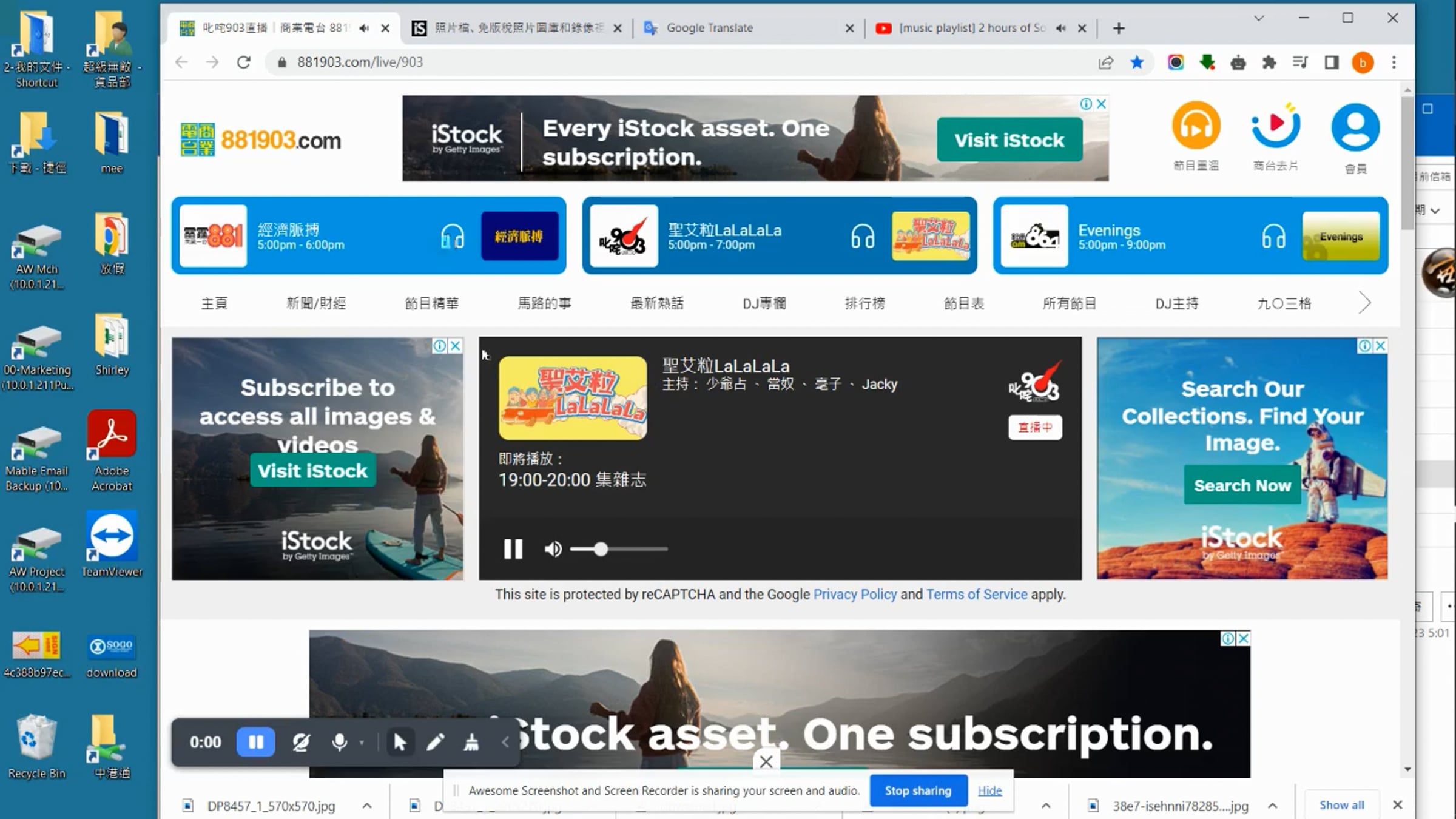The height and width of the screenshot is (819, 1456).
Task: Bookmark page with the star icon
Action: pyautogui.click(x=1137, y=62)
